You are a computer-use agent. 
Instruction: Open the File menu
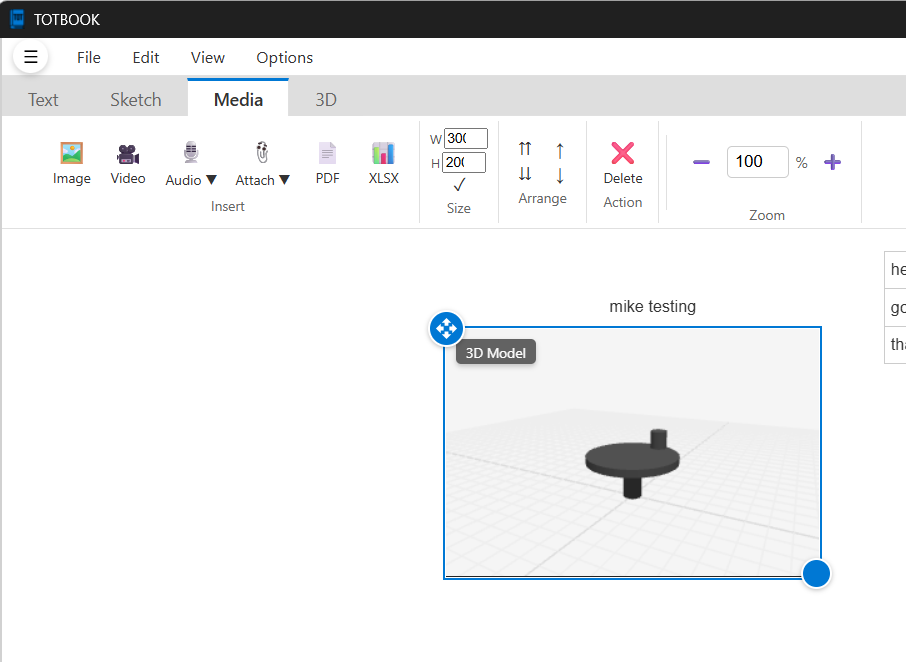(88, 58)
